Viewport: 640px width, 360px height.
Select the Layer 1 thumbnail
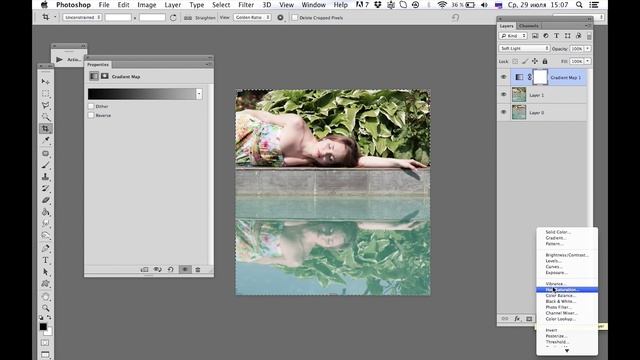point(519,95)
